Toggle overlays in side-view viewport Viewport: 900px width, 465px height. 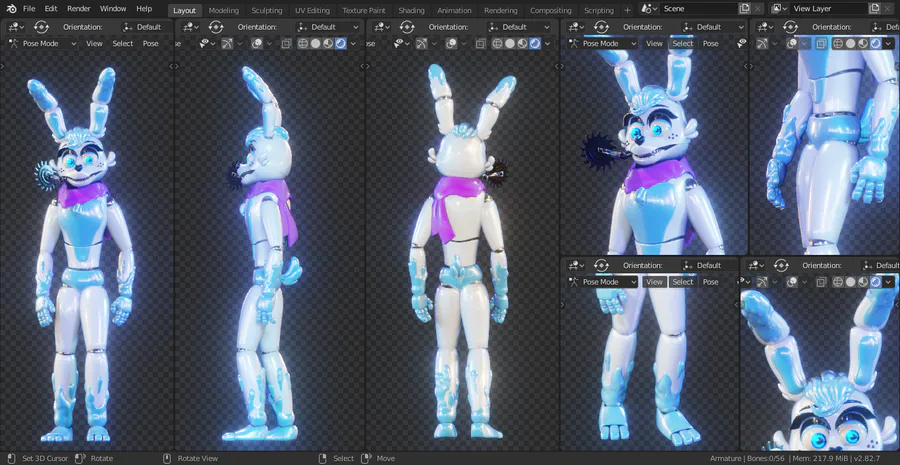pyautogui.click(x=257, y=44)
